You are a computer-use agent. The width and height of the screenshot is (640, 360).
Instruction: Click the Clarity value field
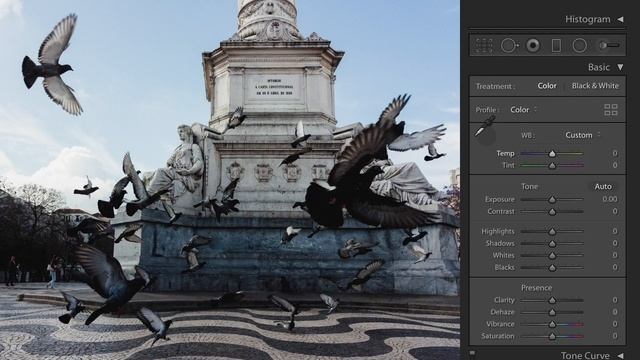click(615, 300)
